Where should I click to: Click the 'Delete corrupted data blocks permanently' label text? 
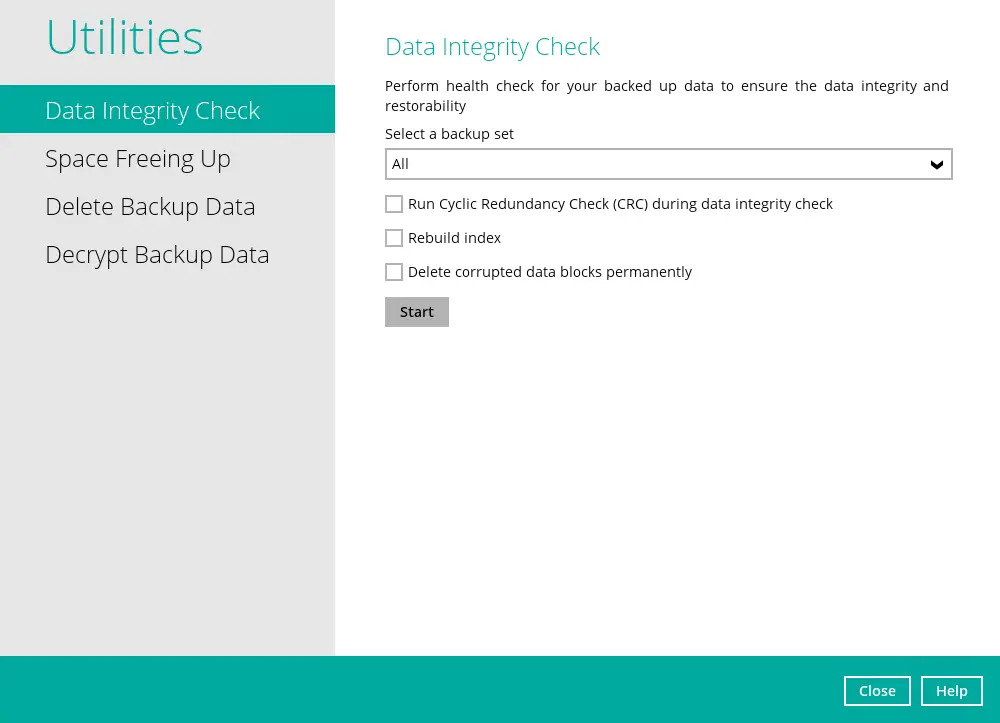(x=549, y=272)
